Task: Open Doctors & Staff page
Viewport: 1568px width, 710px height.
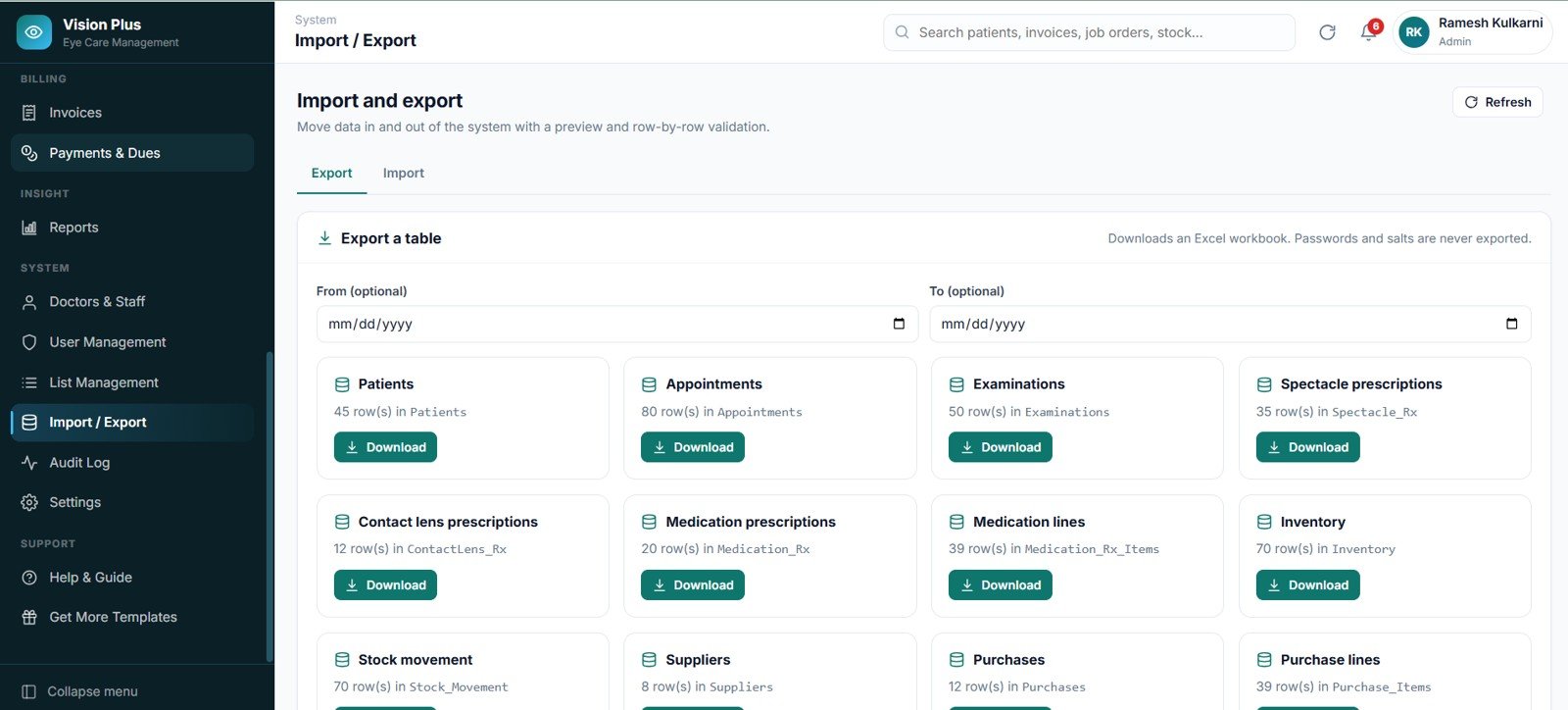Action: tap(132, 302)
